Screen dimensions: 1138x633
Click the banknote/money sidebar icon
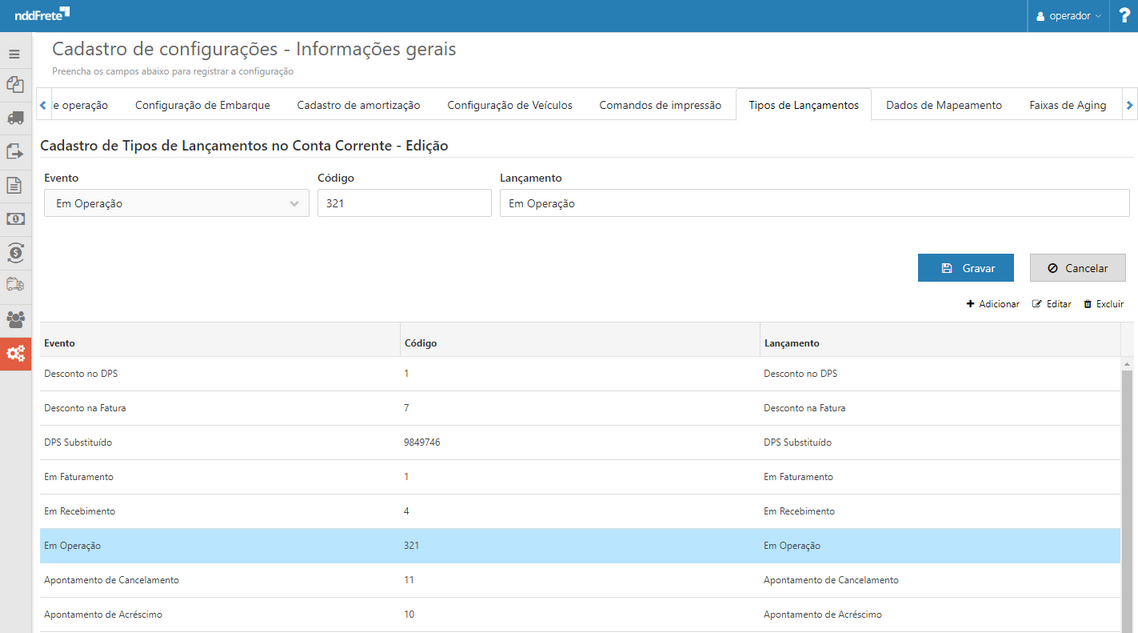point(15,218)
